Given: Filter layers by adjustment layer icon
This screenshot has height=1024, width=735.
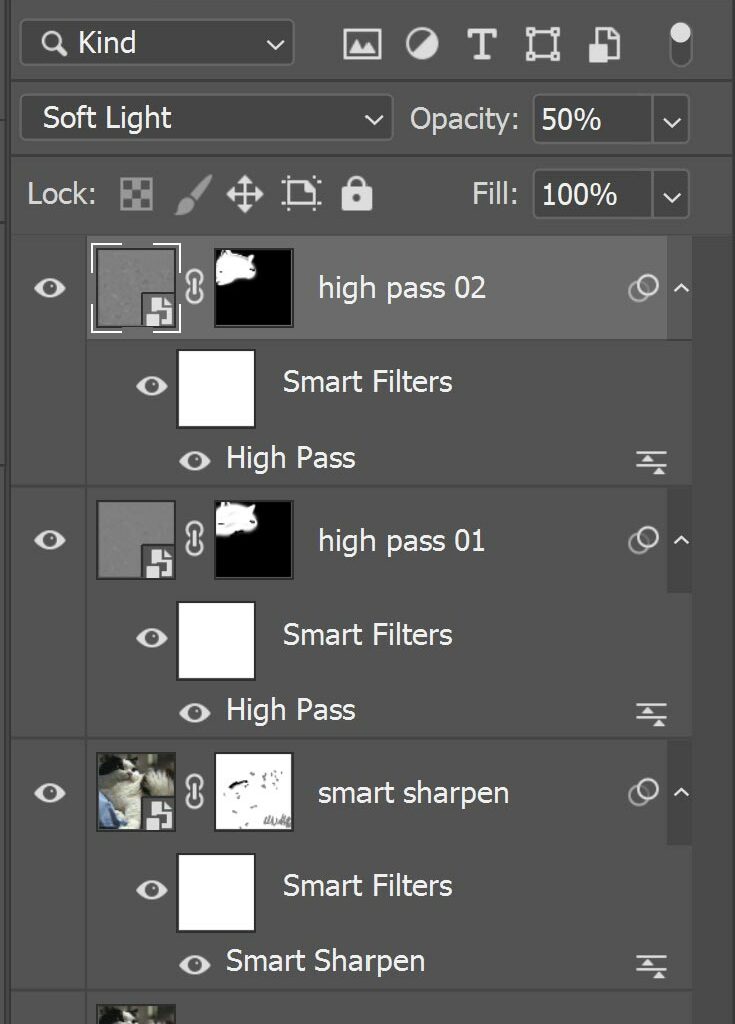Looking at the screenshot, I should [422, 44].
